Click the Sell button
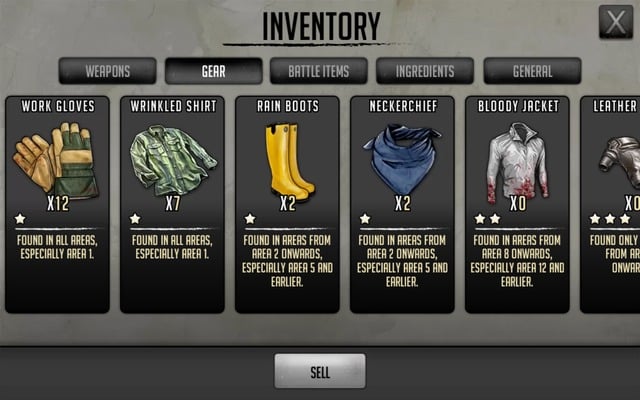The height and width of the screenshot is (400, 640). [320, 371]
